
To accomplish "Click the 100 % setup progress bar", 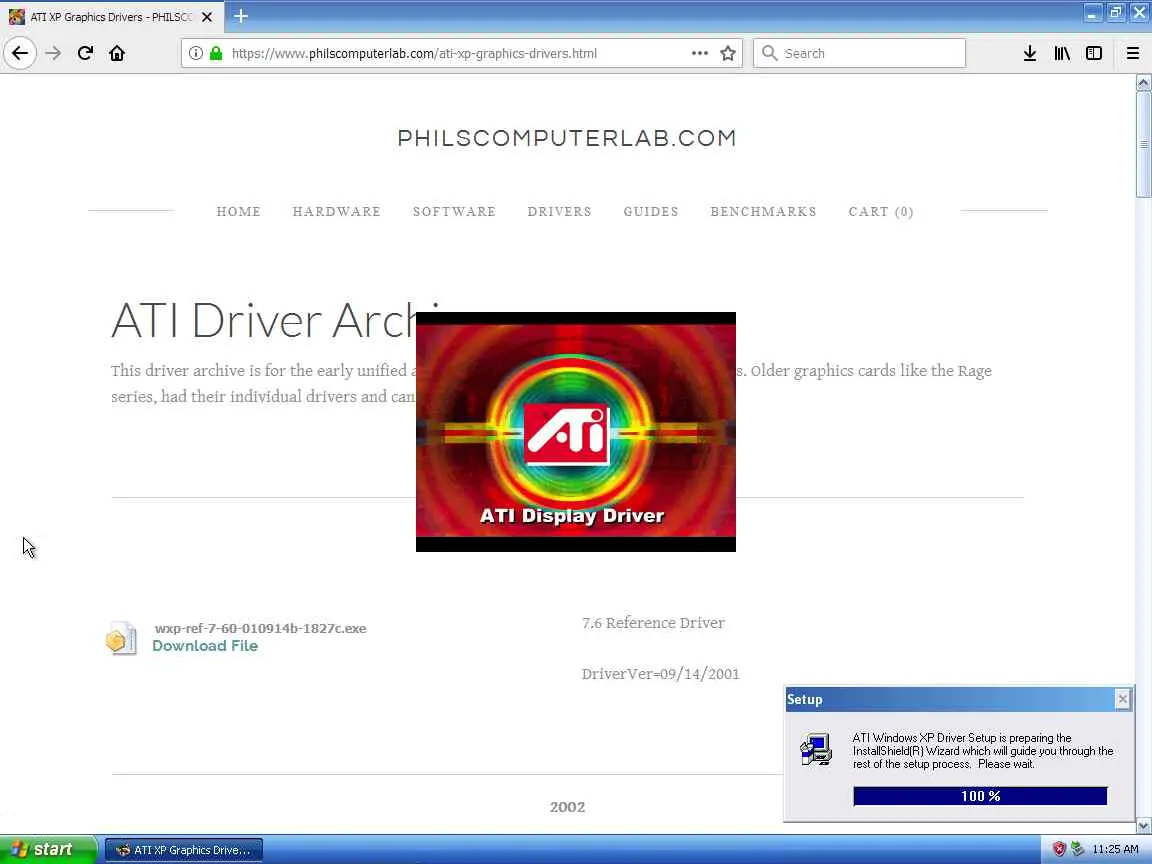I will pyautogui.click(x=980, y=796).
